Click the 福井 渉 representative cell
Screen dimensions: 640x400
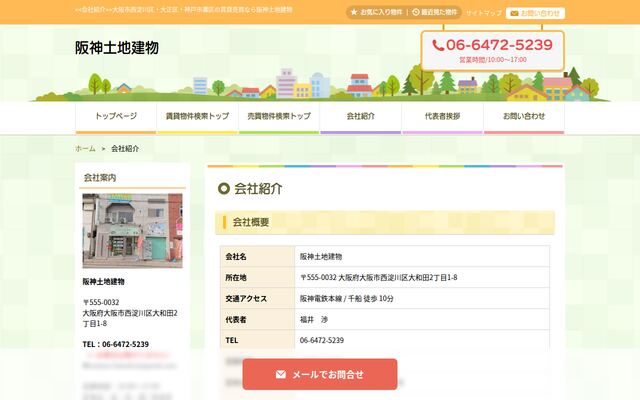422,320
